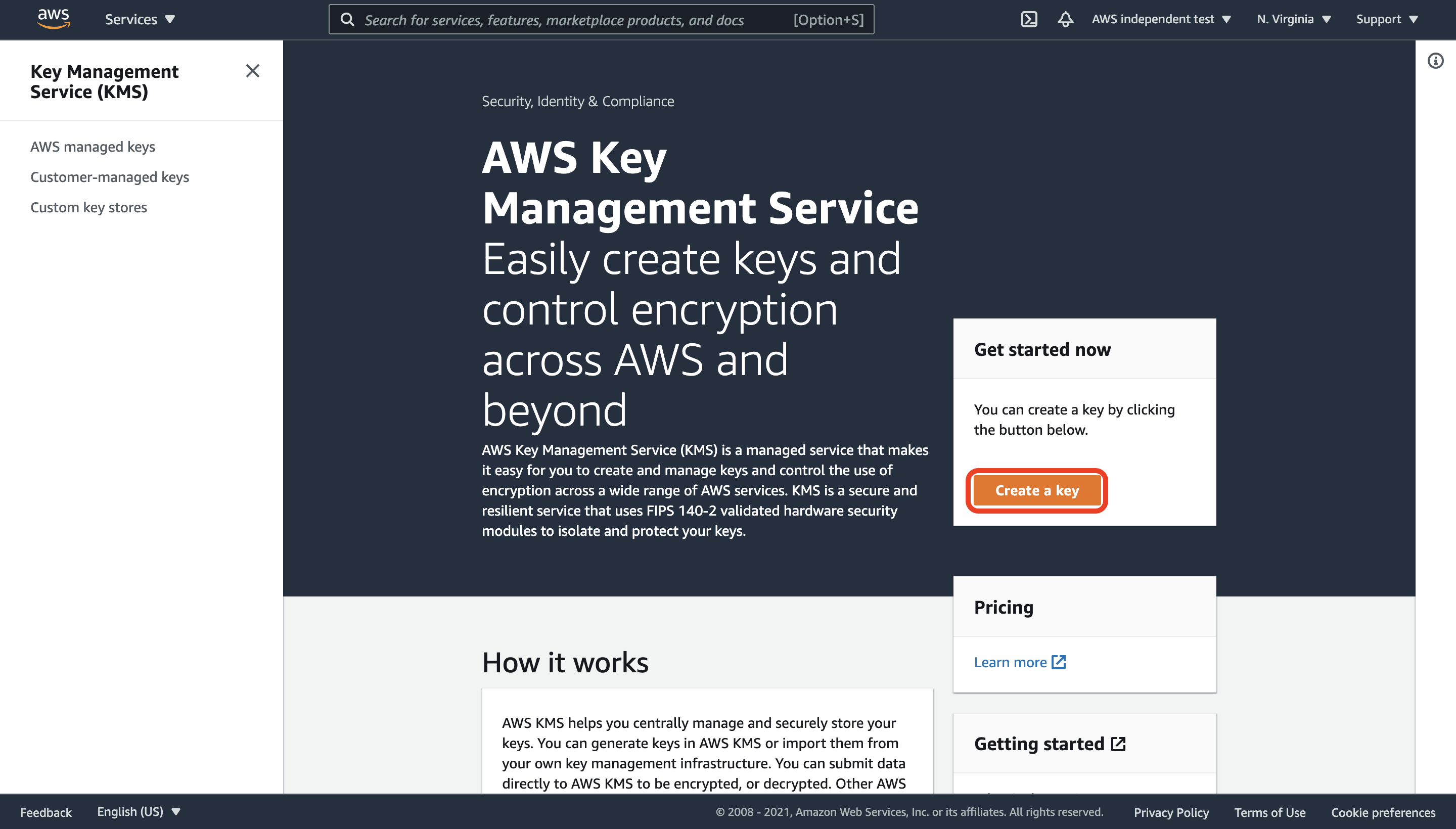Viewport: 1456px width, 829px height.
Task: Click Terms of Use in the footer
Action: click(x=1269, y=812)
